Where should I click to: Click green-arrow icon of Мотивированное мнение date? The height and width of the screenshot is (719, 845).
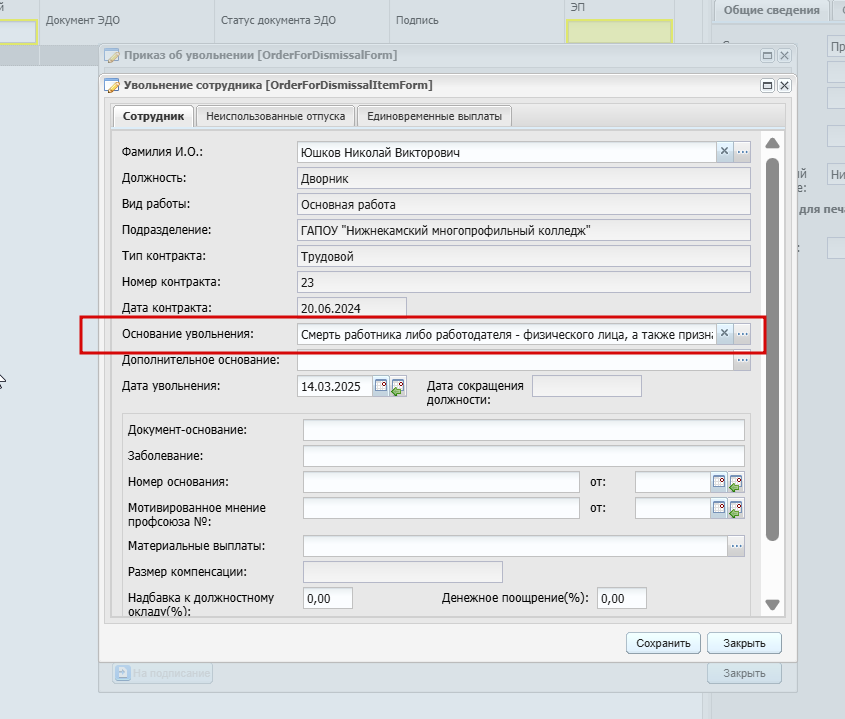736,508
